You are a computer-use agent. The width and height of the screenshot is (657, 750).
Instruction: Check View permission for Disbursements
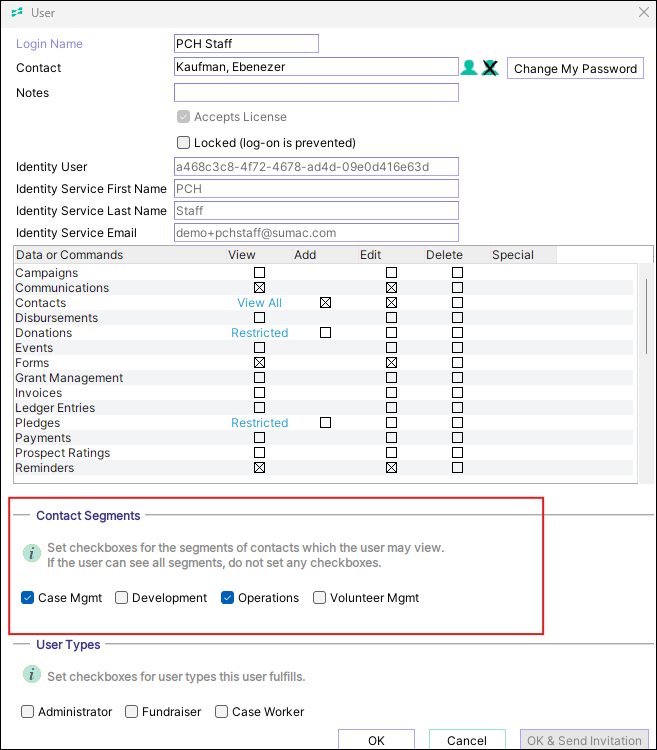pos(260,318)
